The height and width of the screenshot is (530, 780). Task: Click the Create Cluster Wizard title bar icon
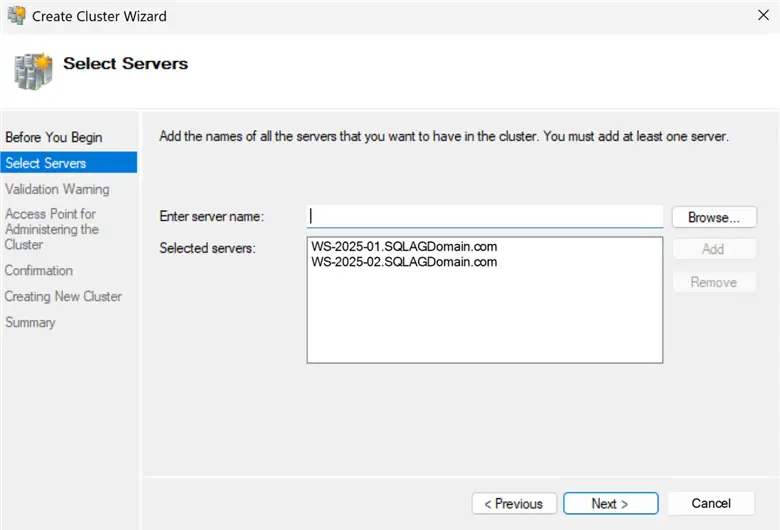[16, 16]
